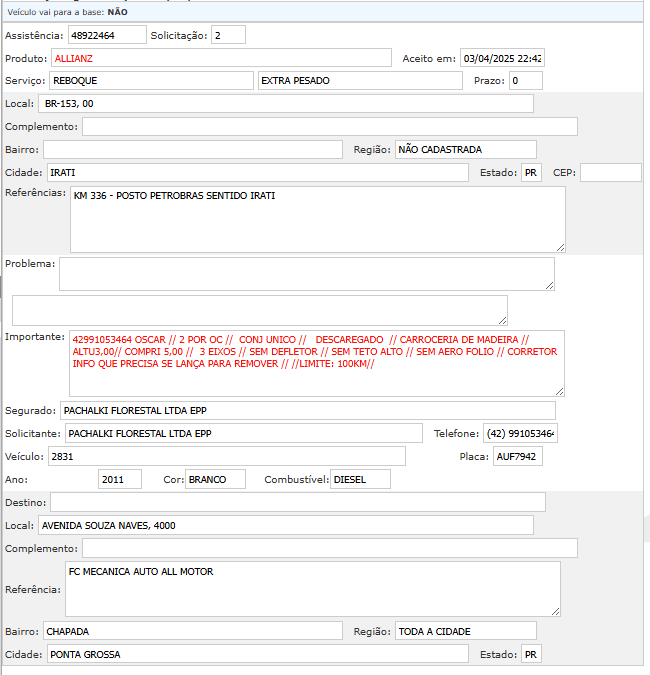Select the Placa field AUF7942
650x675 pixels.
pos(518,456)
